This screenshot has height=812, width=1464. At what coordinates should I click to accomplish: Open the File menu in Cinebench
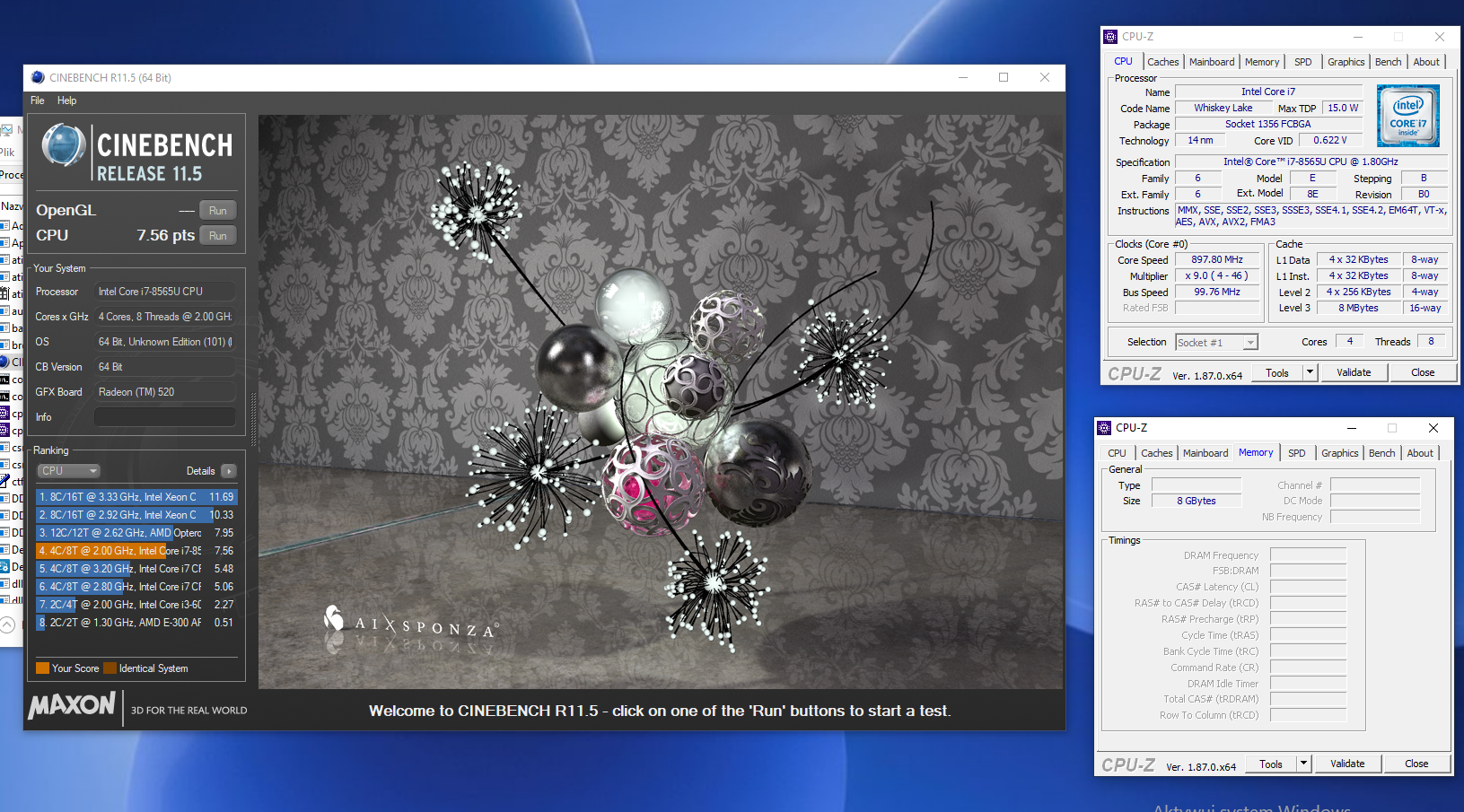(x=38, y=100)
